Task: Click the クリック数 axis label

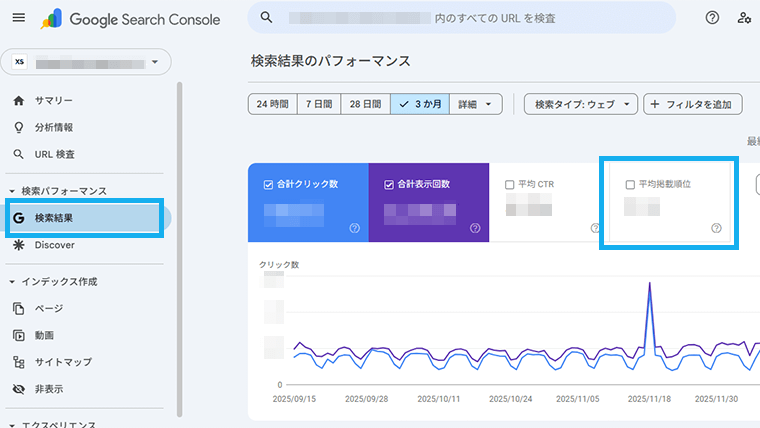Action: click(279, 265)
